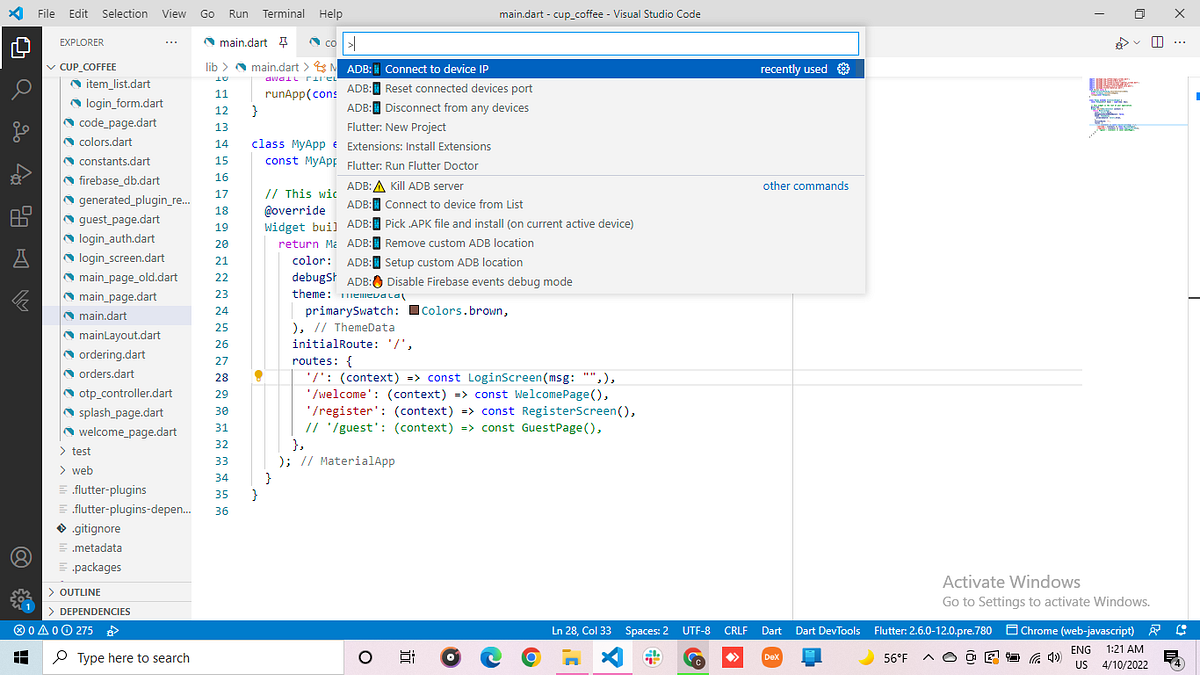Image resolution: width=1200 pixels, height=675 pixels.
Task: Open the Run and Debug view
Action: [21, 174]
